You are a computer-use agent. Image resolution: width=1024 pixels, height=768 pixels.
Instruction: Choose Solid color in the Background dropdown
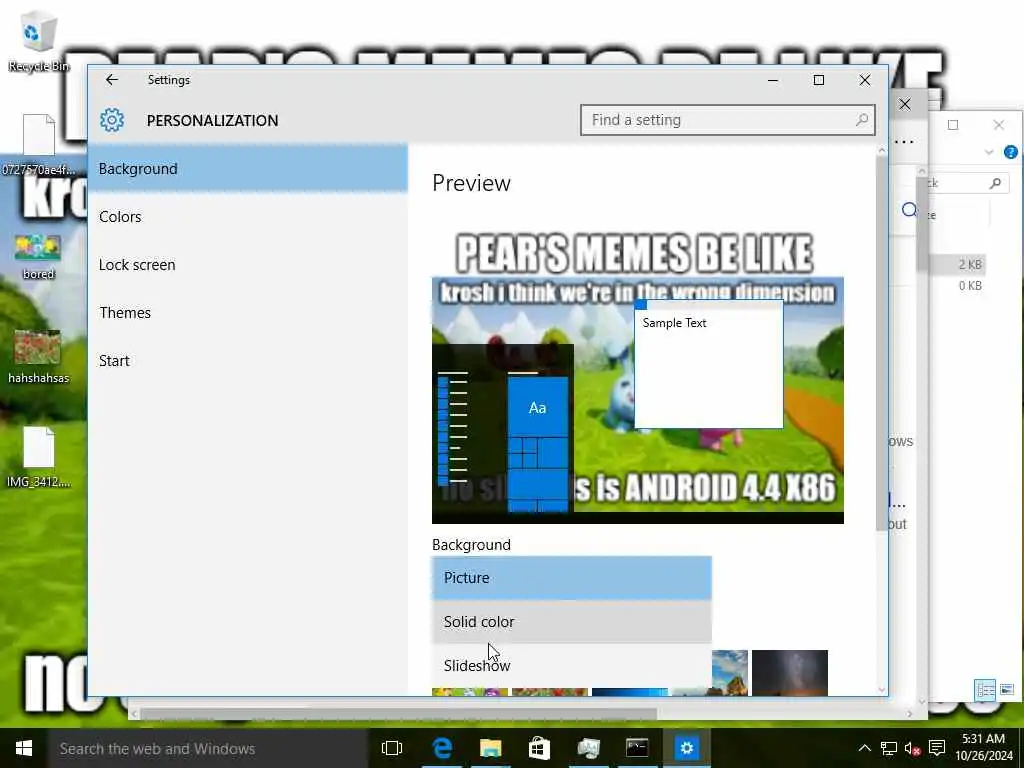pyautogui.click(x=572, y=622)
